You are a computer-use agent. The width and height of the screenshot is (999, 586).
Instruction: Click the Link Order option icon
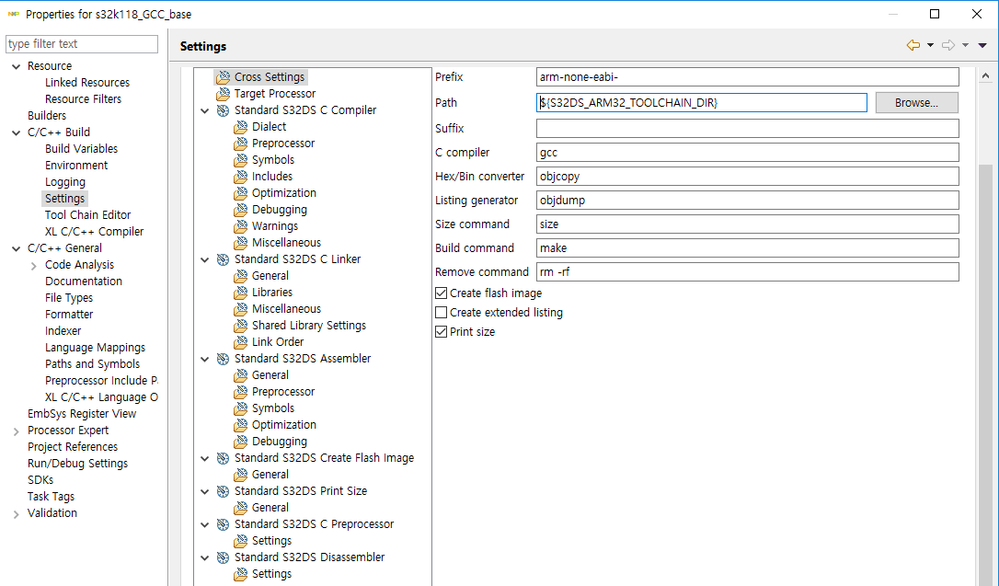tap(241, 342)
